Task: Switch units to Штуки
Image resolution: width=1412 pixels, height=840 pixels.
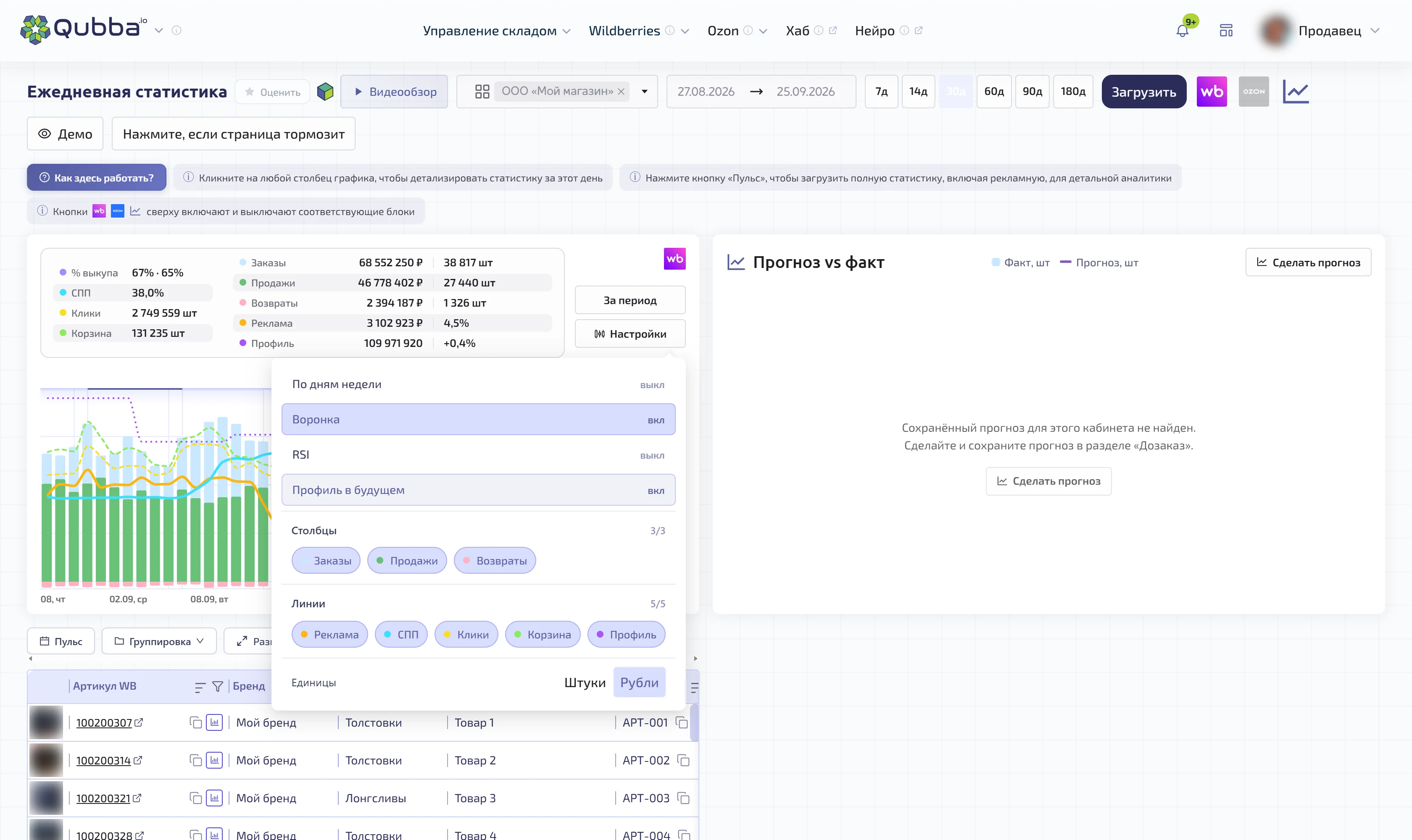Action: [x=585, y=682]
